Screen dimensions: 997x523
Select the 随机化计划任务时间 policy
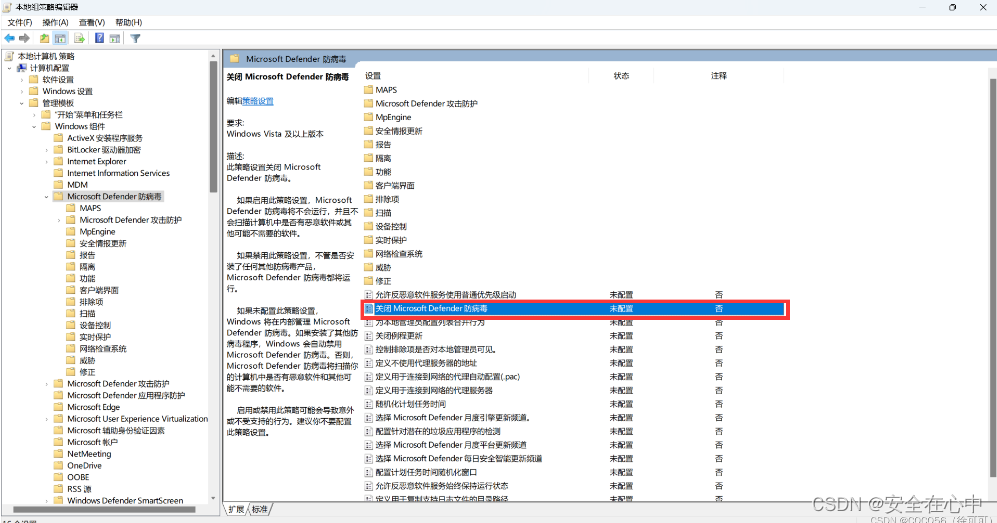tap(410, 404)
